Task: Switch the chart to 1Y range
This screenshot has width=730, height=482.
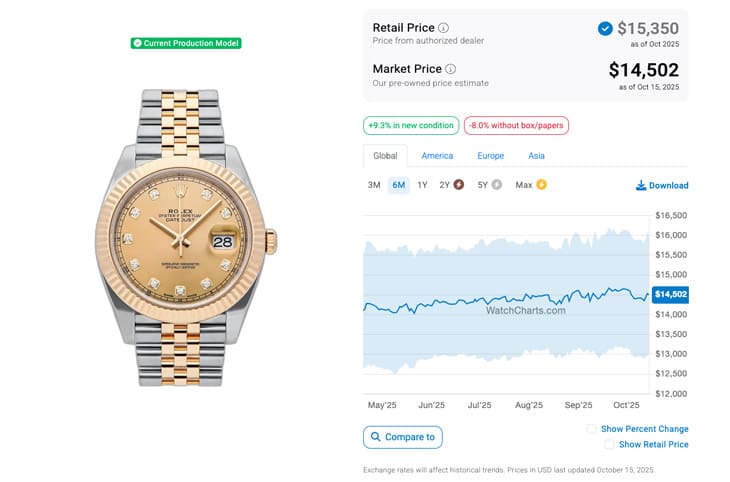Action: [x=422, y=185]
